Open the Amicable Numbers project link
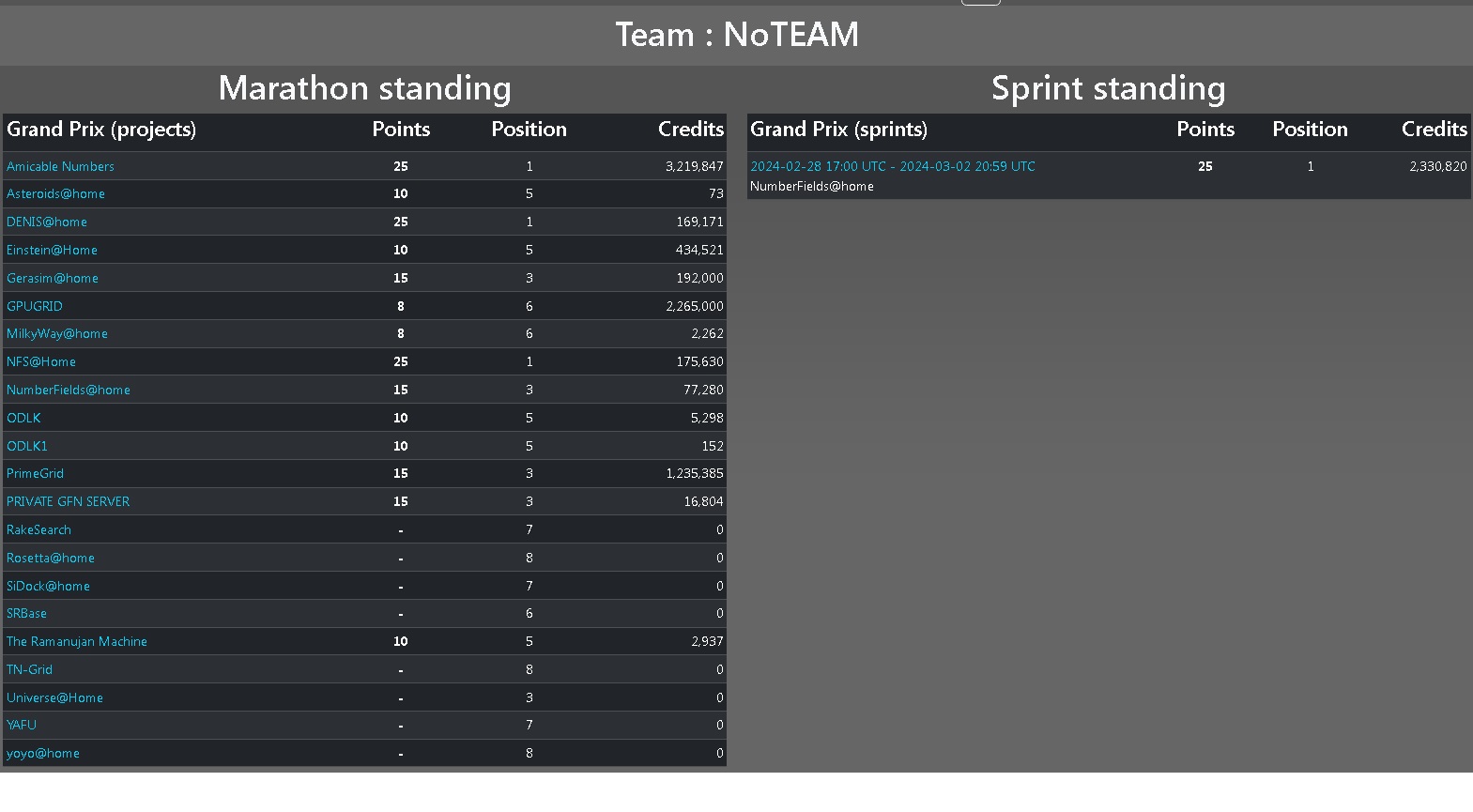This screenshot has height=812, width=1473. (59, 166)
